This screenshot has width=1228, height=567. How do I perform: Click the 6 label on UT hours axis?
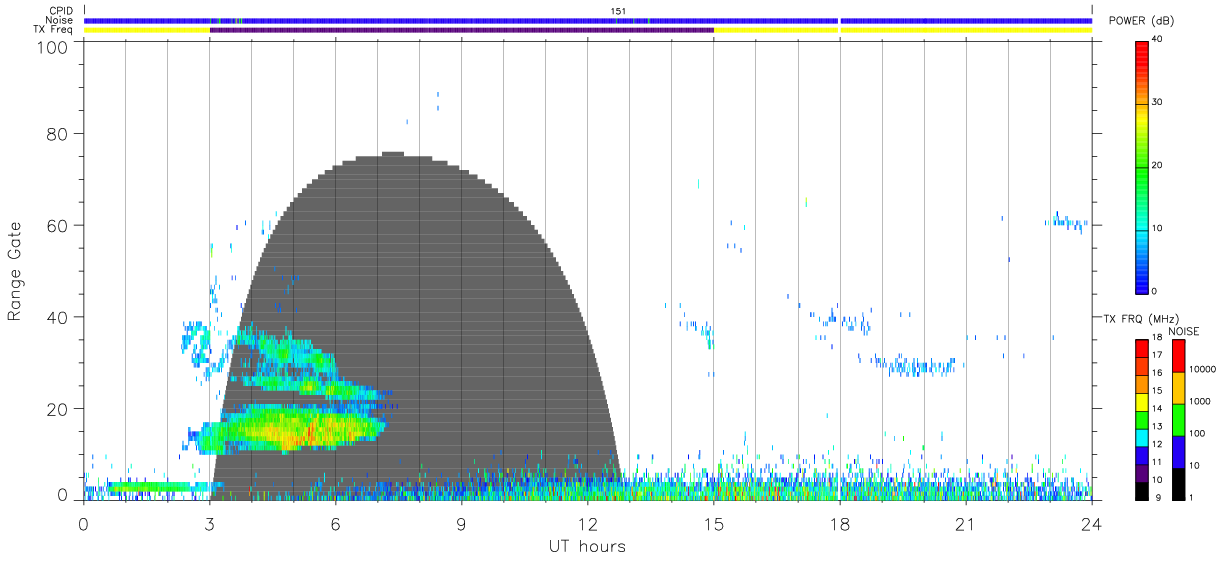336,523
